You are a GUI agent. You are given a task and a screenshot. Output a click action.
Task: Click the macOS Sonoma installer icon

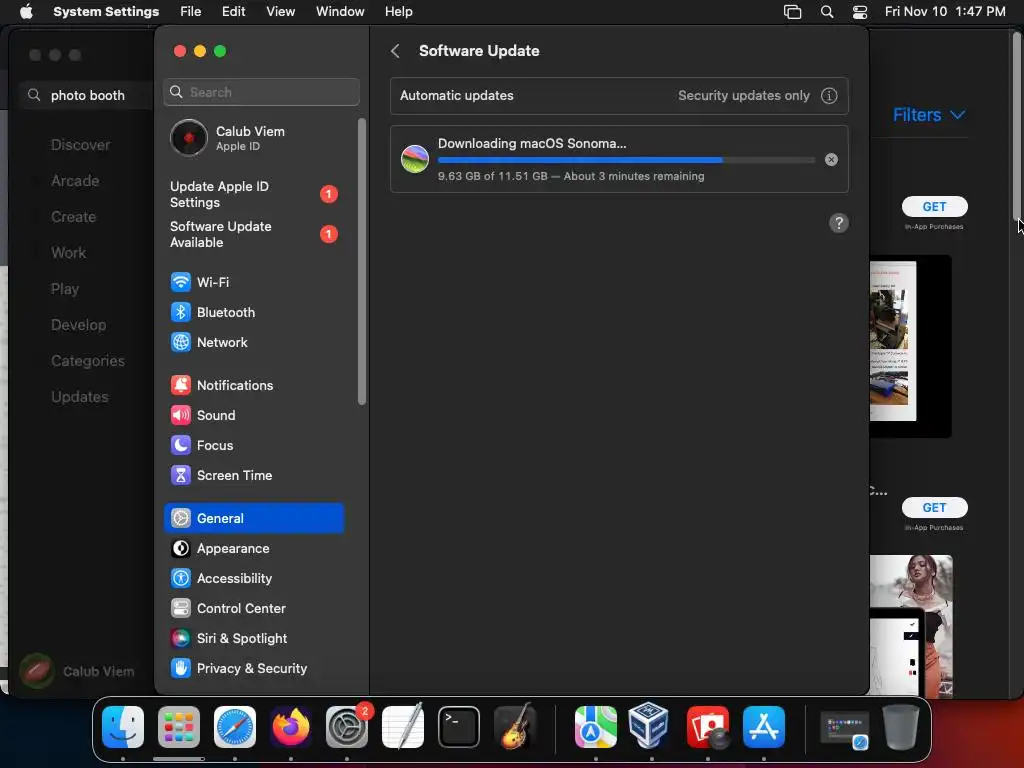415,159
